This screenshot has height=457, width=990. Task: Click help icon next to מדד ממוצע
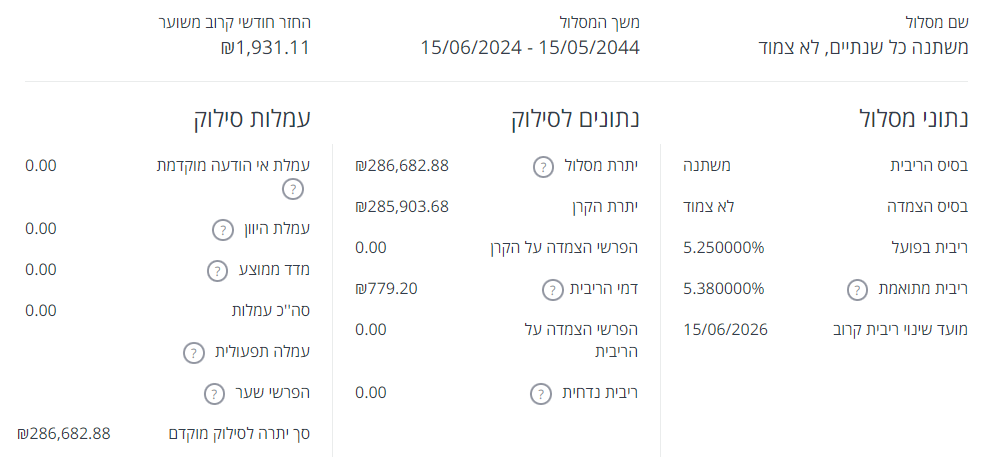pyautogui.click(x=217, y=270)
